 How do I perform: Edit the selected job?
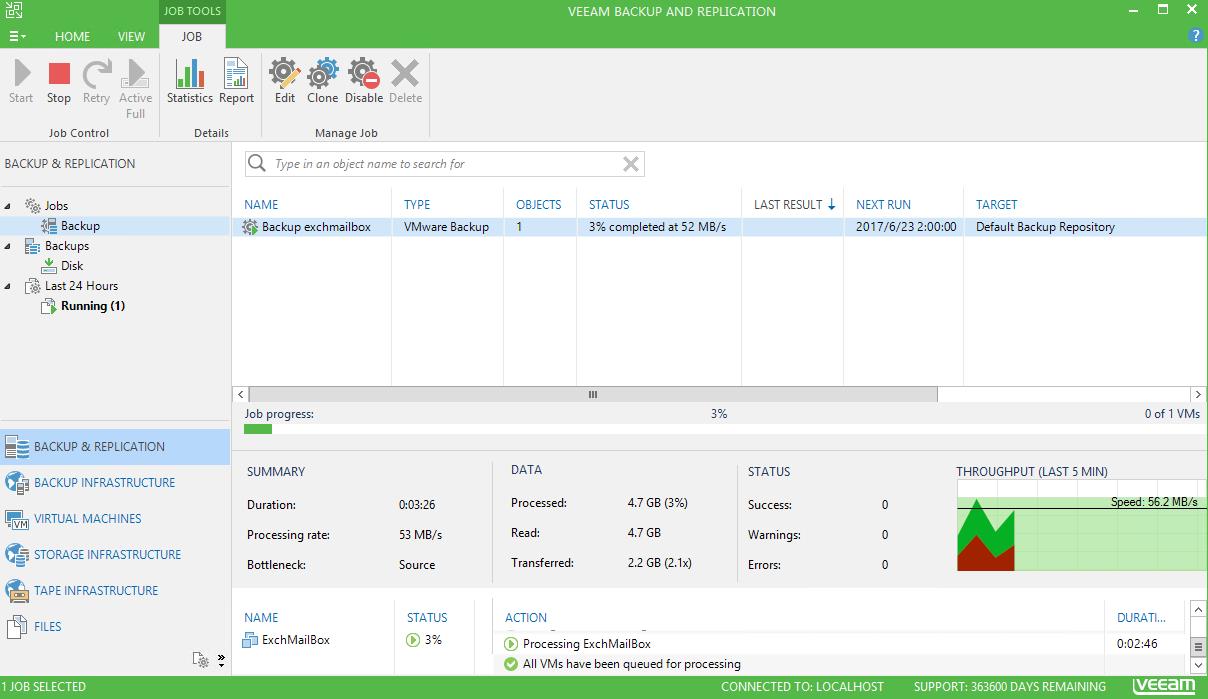(x=285, y=81)
